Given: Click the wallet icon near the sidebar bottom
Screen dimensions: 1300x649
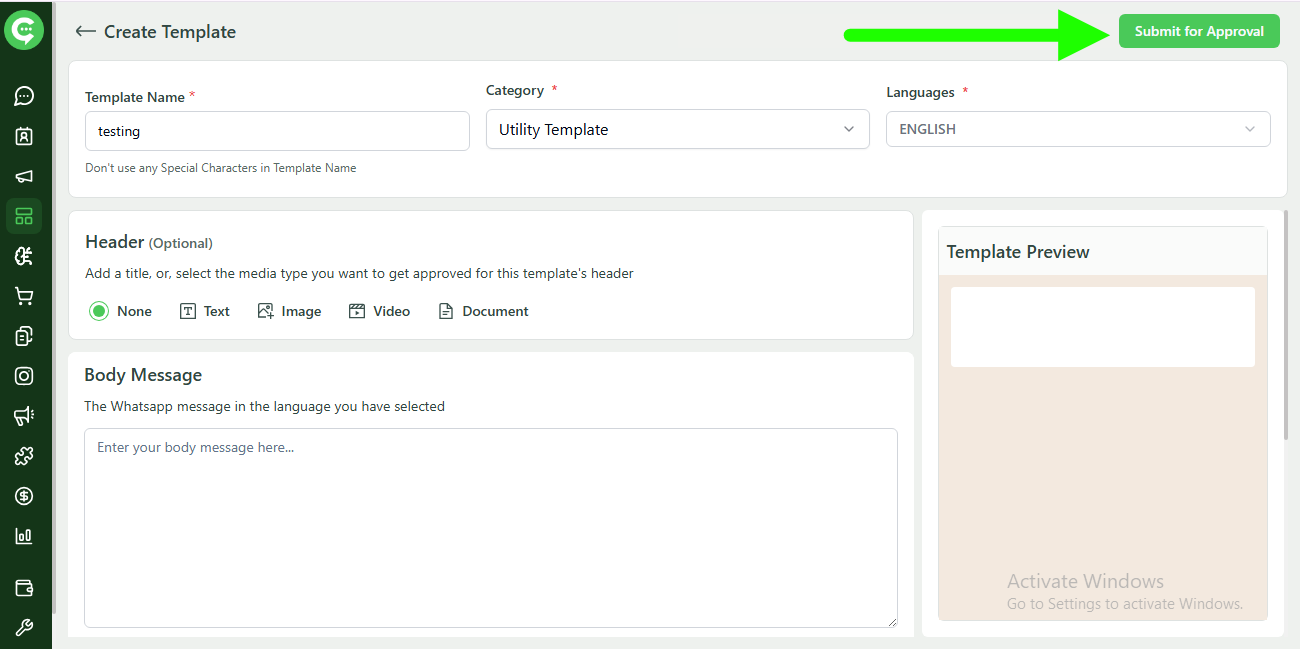Looking at the screenshot, I should [x=24, y=587].
